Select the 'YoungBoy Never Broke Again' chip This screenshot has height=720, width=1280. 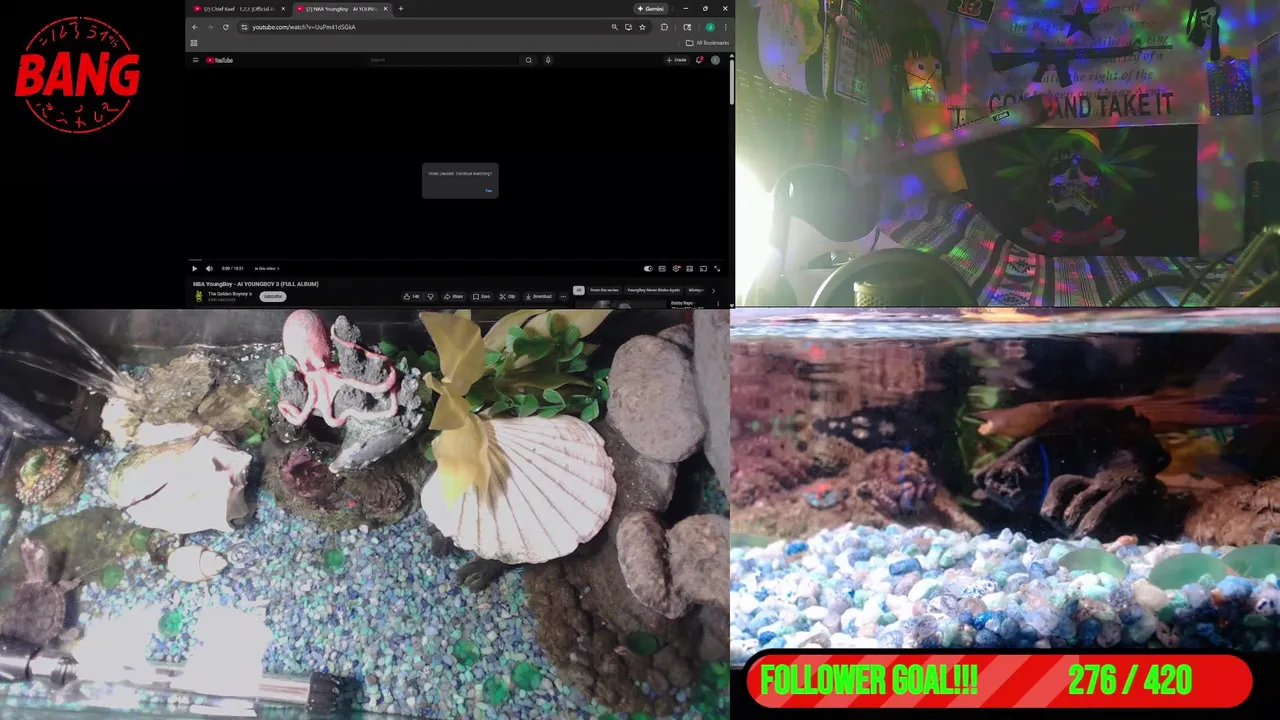(x=653, y=290)
